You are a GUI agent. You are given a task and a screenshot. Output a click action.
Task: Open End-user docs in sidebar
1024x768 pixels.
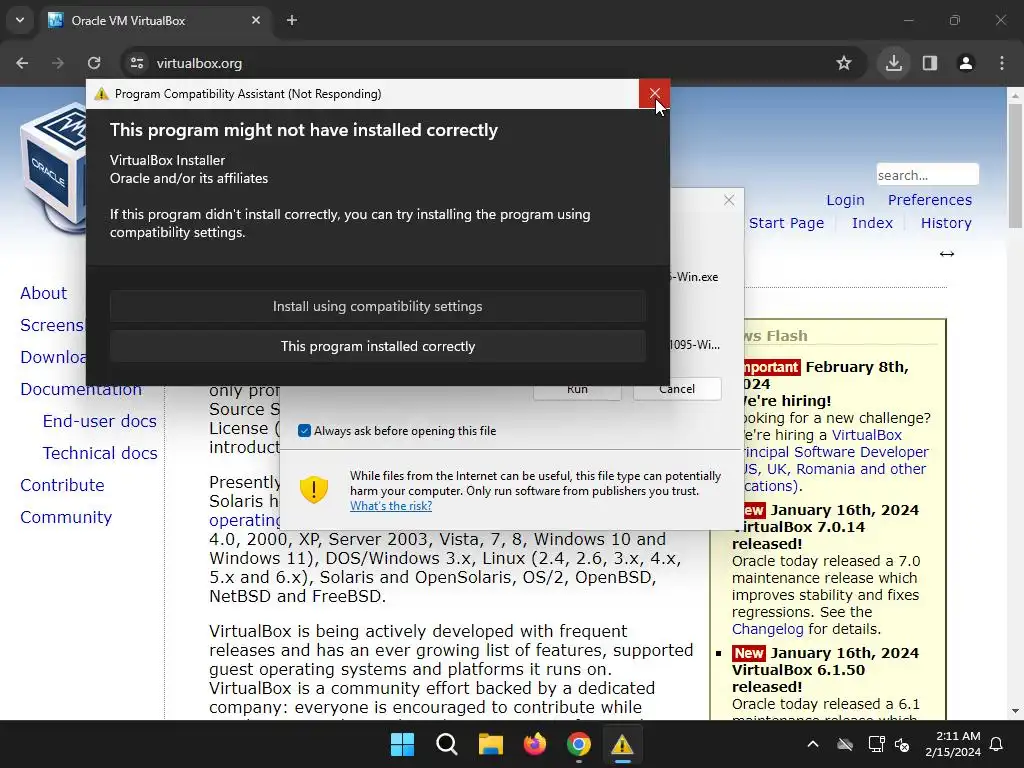pos(99,421)
